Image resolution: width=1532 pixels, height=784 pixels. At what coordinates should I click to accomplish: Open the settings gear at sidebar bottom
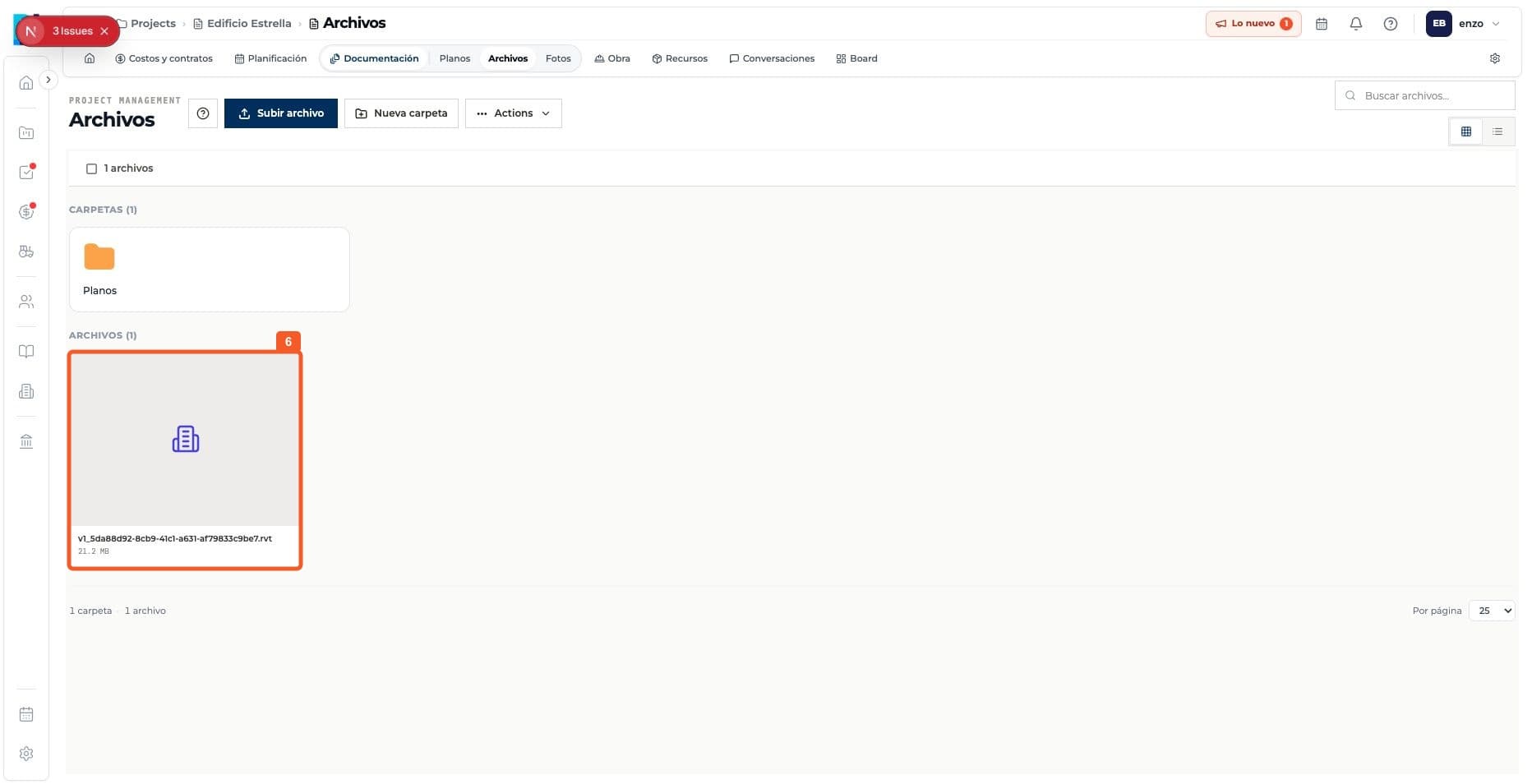click(x=26, y=754)
